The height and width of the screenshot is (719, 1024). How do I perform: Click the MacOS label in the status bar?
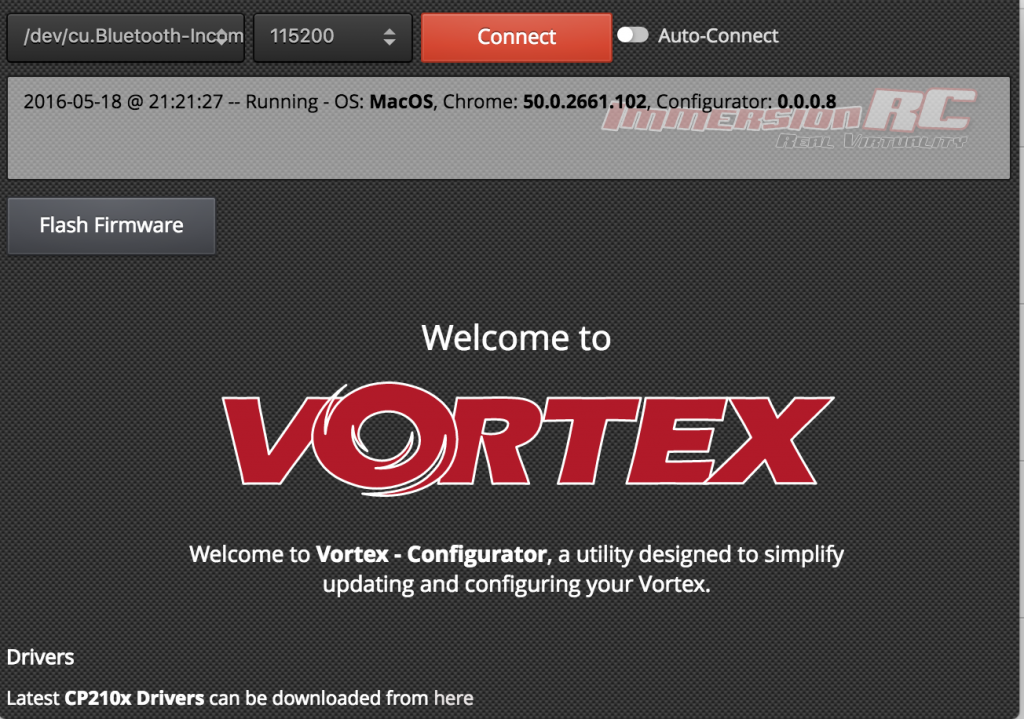(x=400, y=101)
